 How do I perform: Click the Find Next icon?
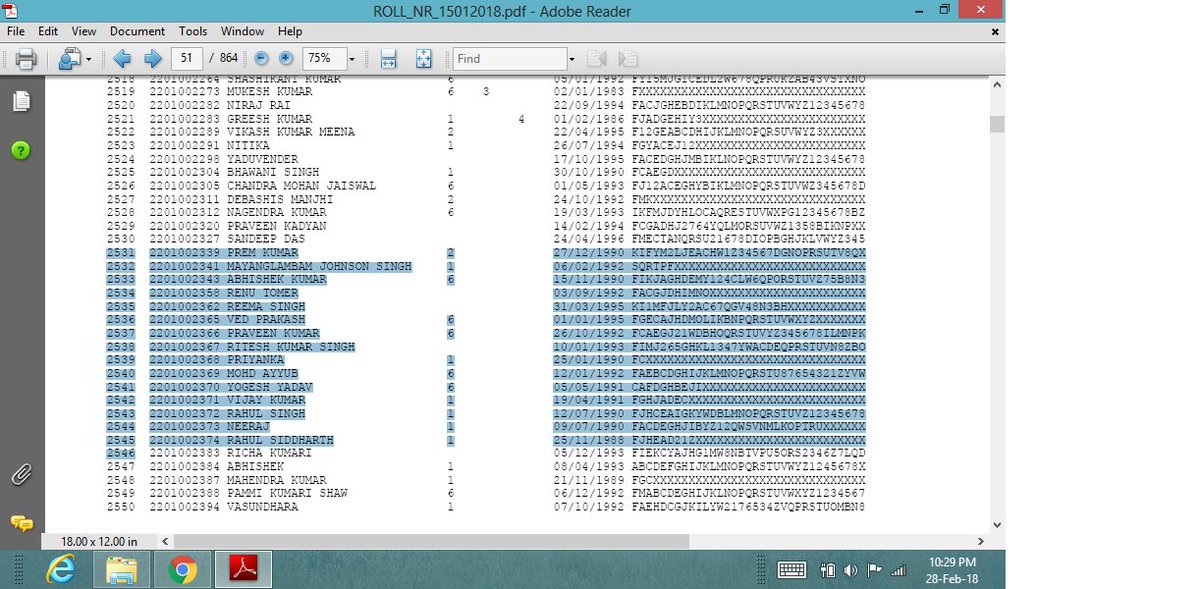tap(628, 59)
